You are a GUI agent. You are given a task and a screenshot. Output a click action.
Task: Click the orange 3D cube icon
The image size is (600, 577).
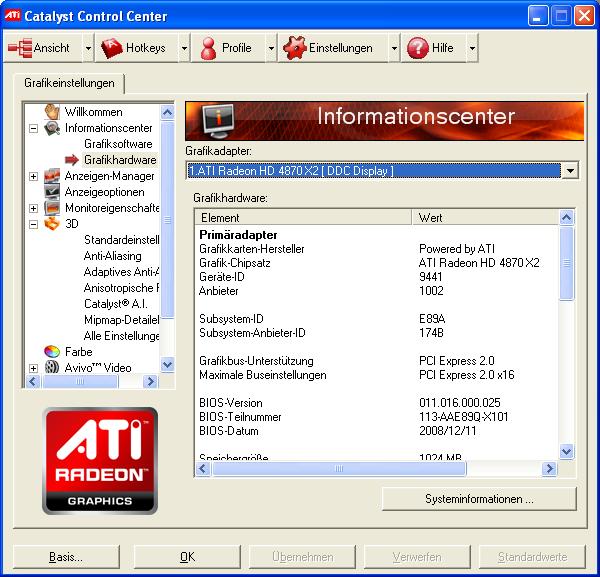tap(52, 223)
